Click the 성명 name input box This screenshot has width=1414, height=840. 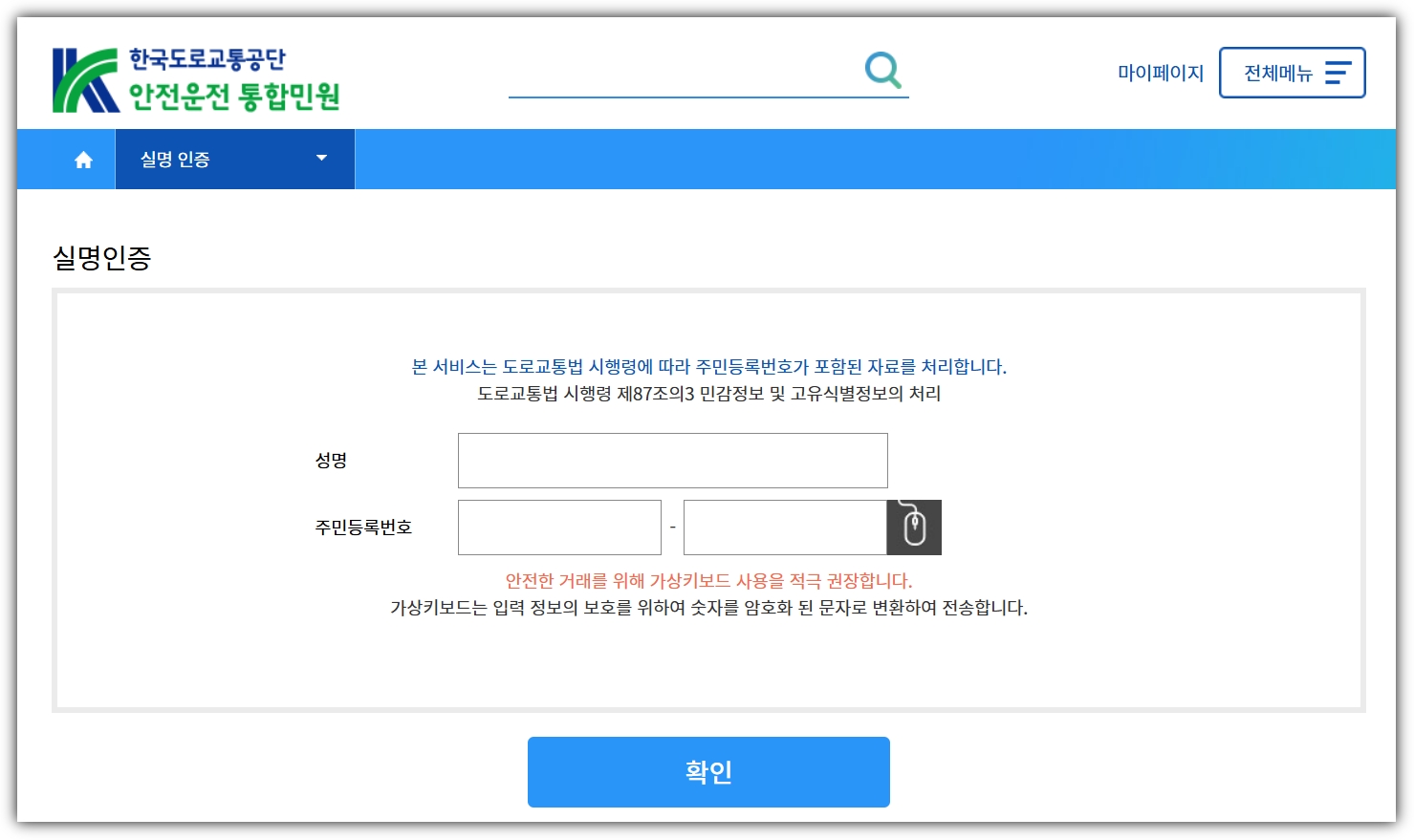pyautogui.click(x=672, y=460)
